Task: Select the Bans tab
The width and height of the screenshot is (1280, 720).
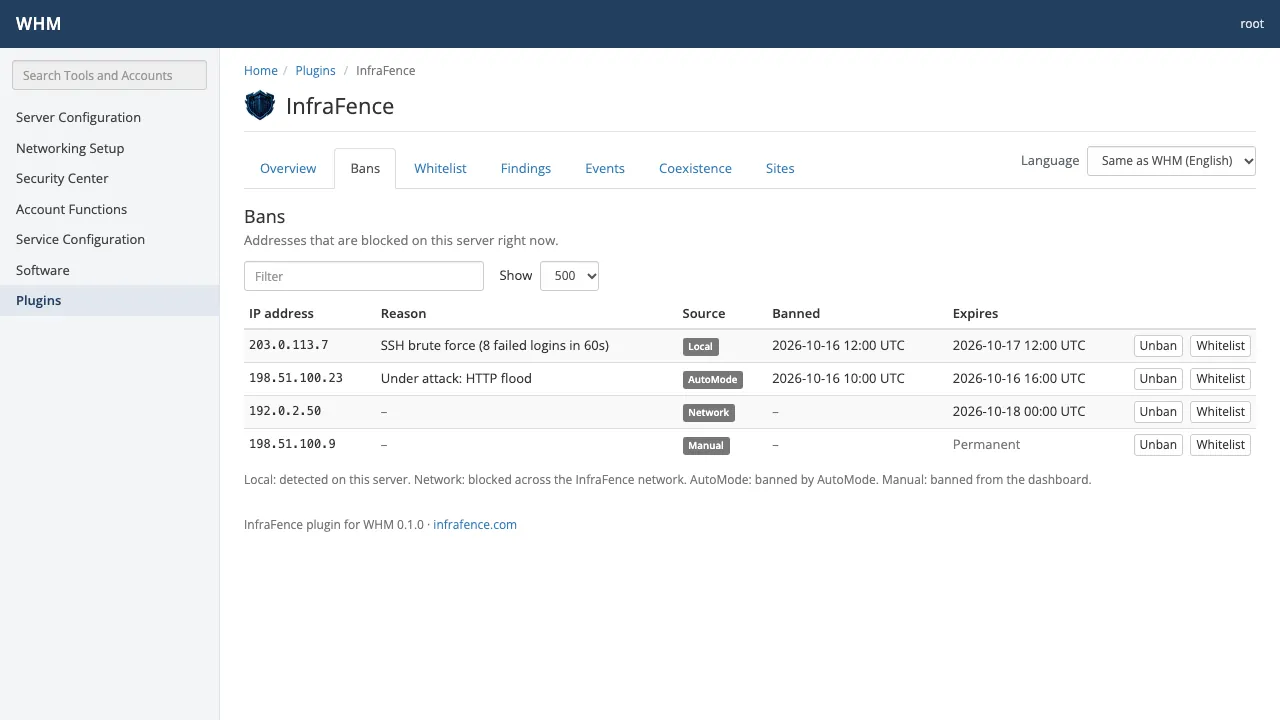Action: (365, 168)
